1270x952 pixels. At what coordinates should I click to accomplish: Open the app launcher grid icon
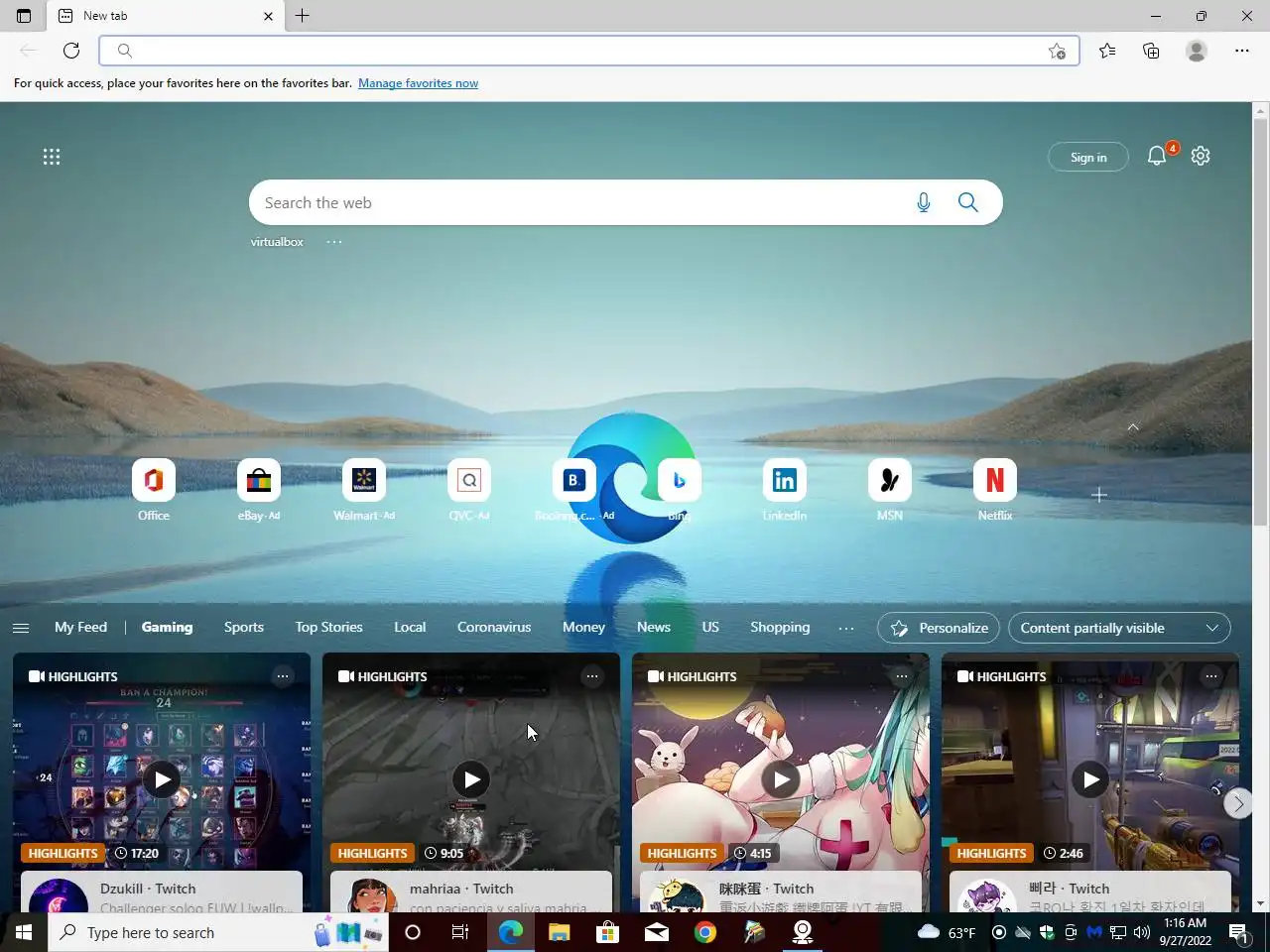[52, 157]
